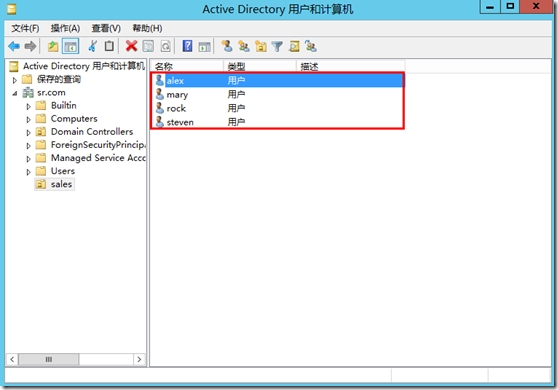The height and width of the screenshot is (390, 558).
Task: Open the 帮助(H) menu
Action: click(x=147, y=28)
